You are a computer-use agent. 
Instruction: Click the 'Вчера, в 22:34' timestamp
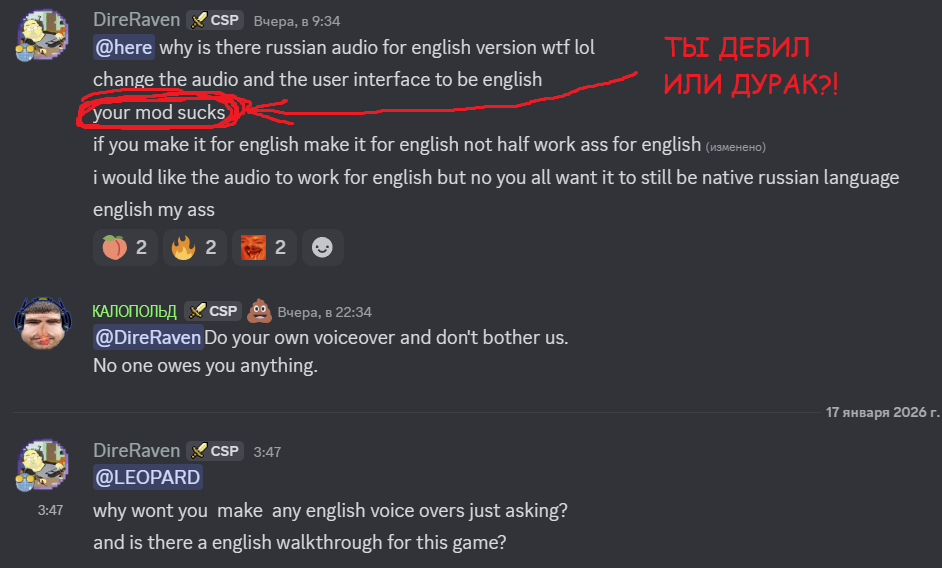click(x=324, y=312)
